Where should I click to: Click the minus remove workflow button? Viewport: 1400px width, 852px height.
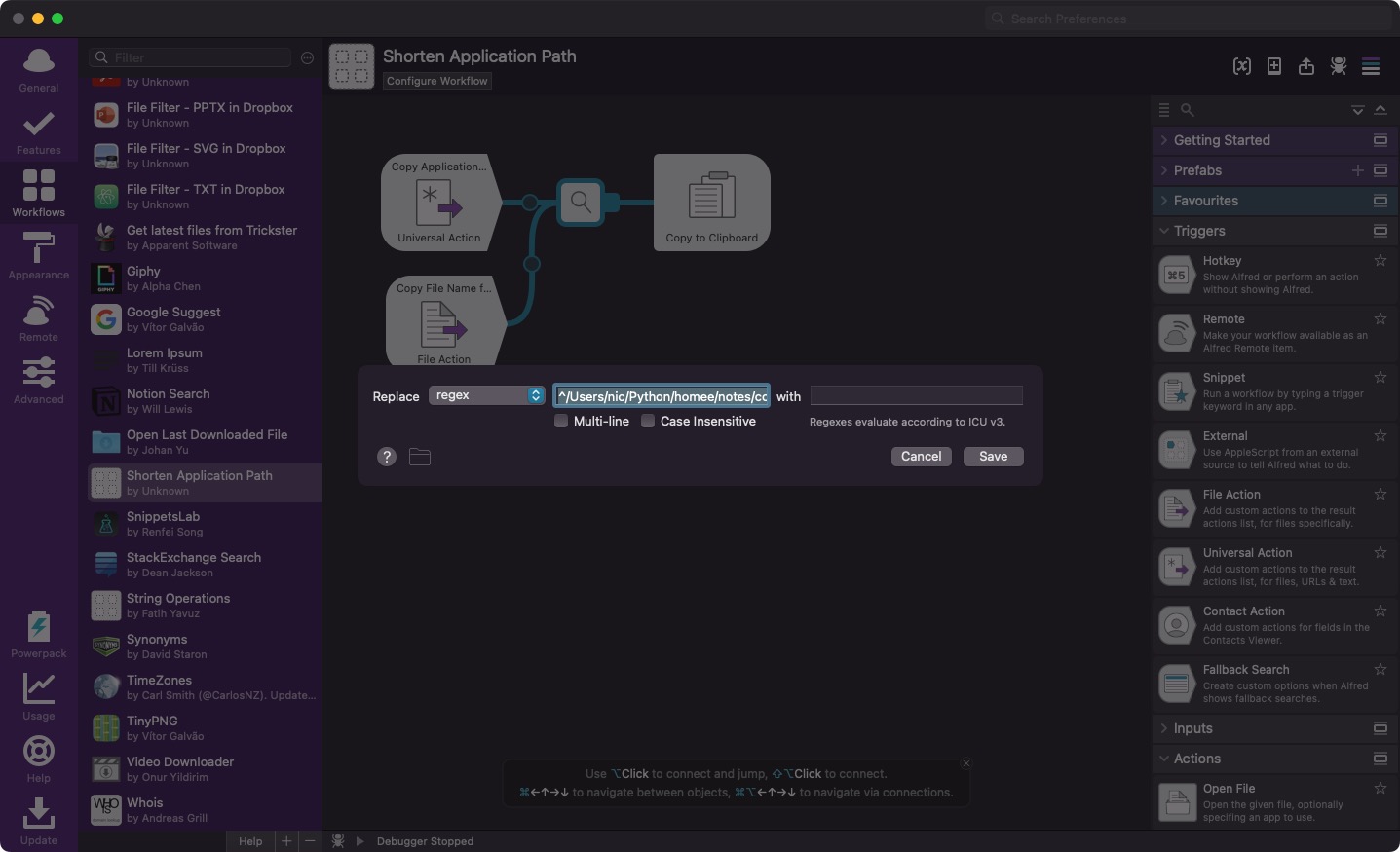pos(310,841)
